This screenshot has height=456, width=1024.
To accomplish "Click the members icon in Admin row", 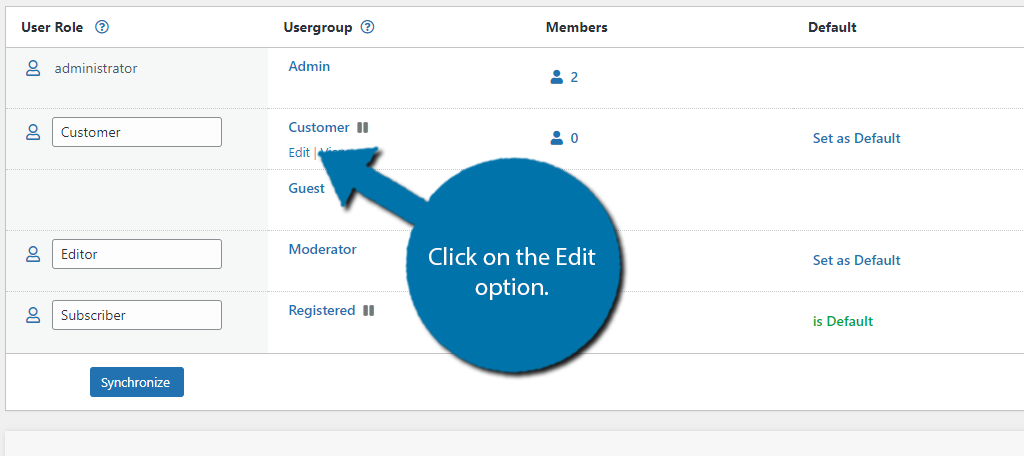I will pos(557,77).
